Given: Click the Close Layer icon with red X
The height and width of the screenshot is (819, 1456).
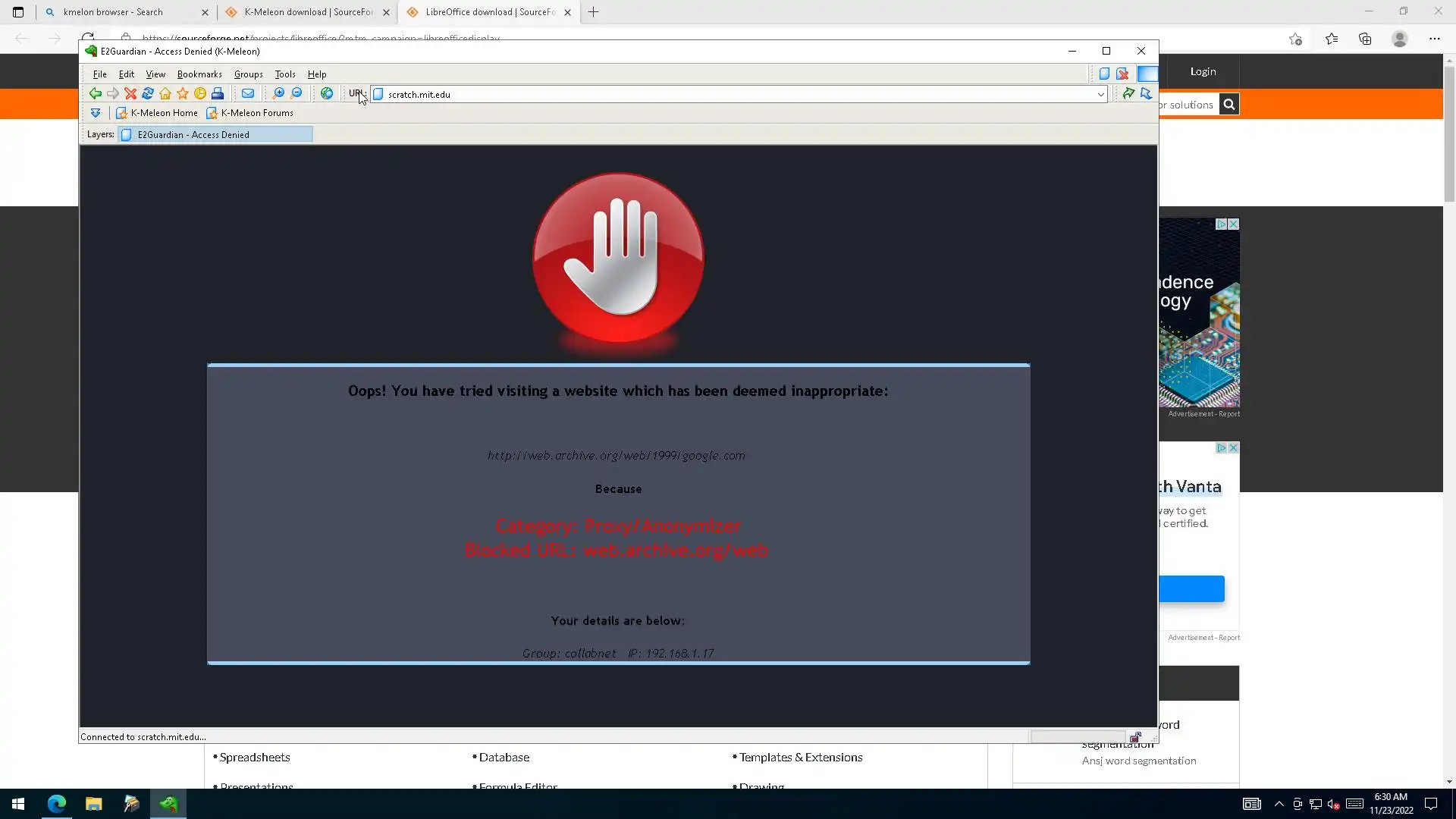Looking at the screenshot, I should (x=1122, y=74).
